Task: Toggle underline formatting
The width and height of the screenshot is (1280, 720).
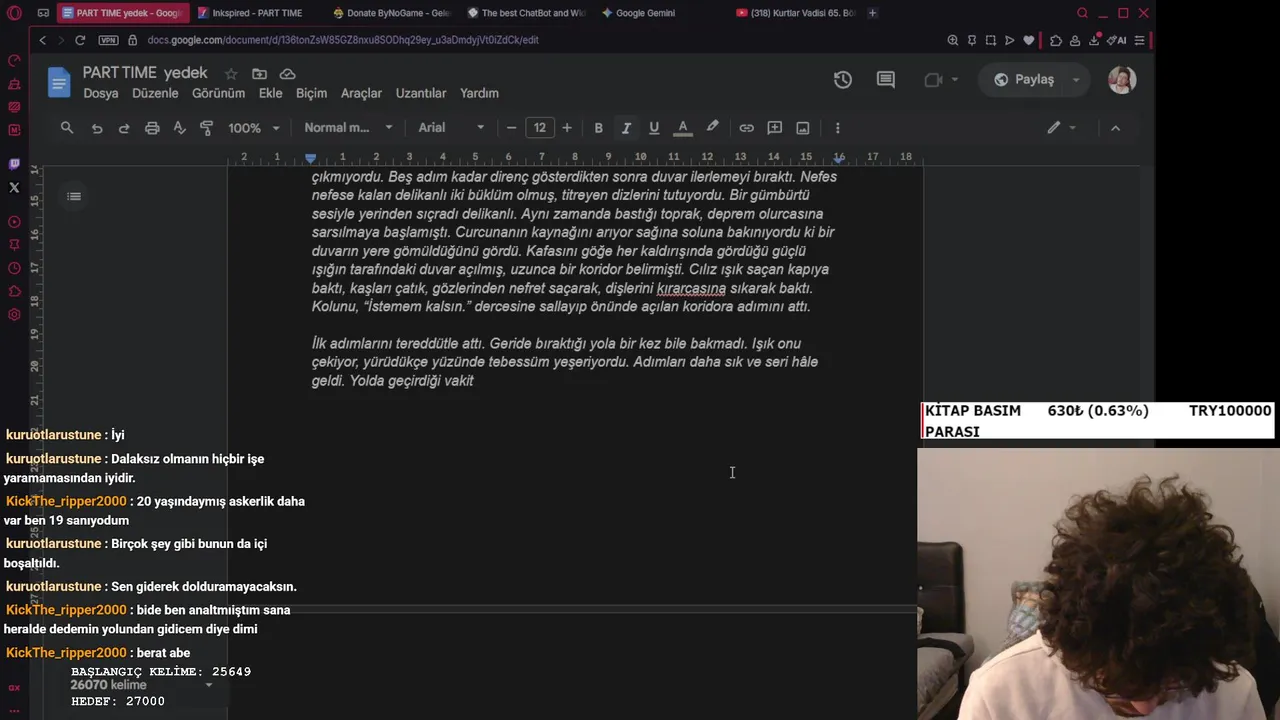Action: tap(654, 128)
